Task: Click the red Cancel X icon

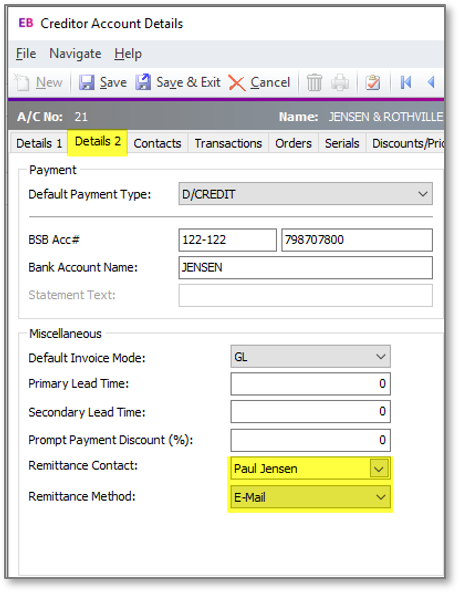Action: 237,83
